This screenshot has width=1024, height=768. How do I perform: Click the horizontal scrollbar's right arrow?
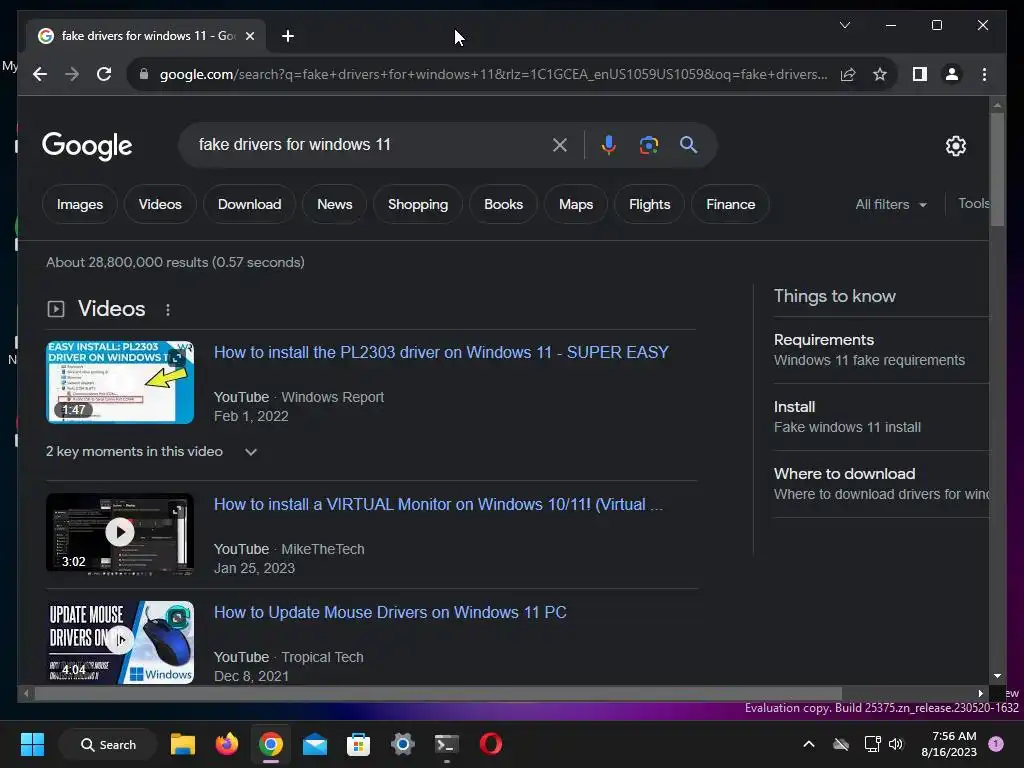[x=980, y=694]
